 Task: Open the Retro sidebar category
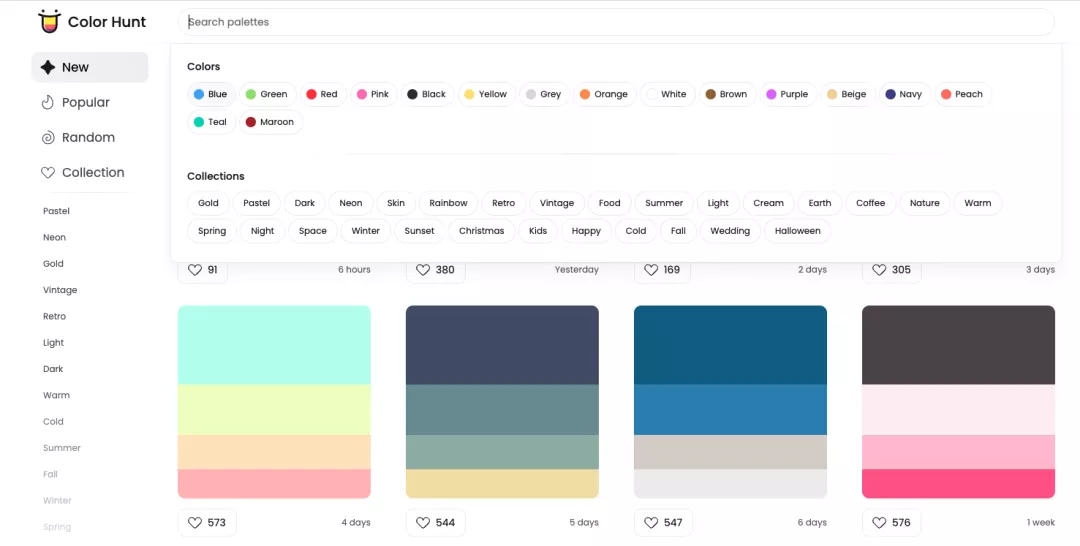[x=54, y=317]
